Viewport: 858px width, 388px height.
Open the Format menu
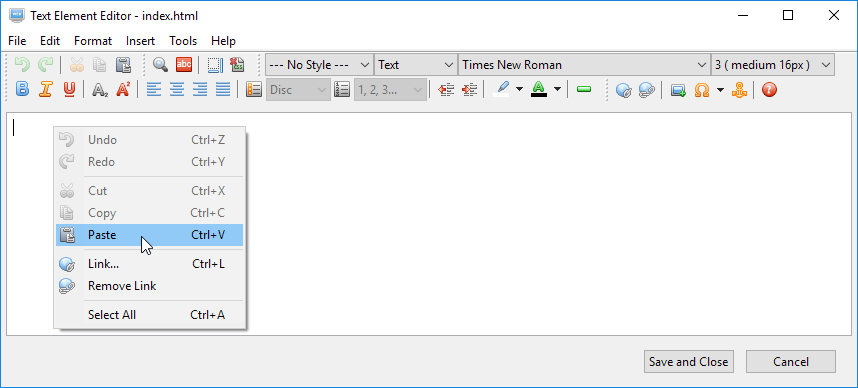pyautogui.click(x=93, y=41)
